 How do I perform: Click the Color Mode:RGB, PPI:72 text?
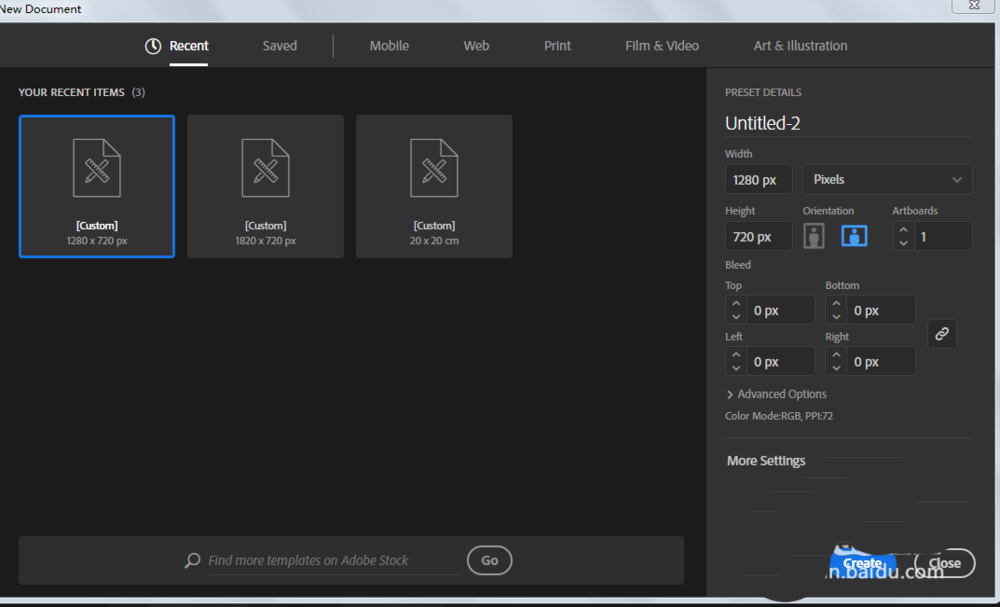pos(779,416)
